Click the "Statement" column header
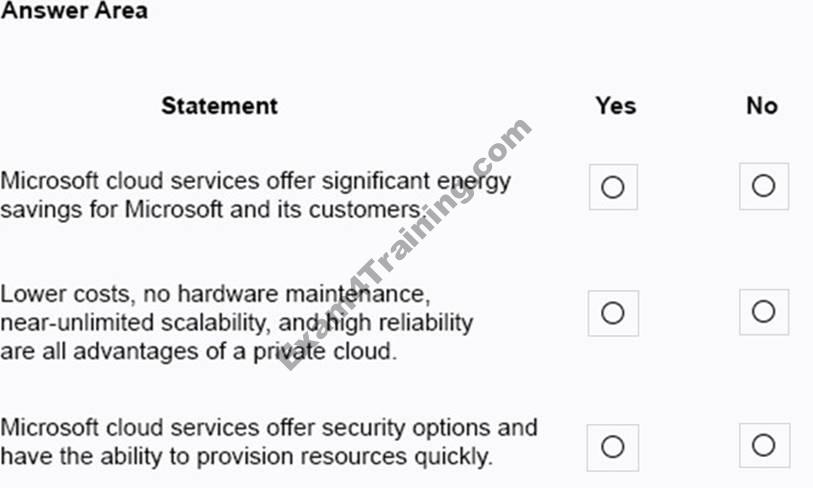This screenshot has width=813, height=488. (x=219, y=105)
